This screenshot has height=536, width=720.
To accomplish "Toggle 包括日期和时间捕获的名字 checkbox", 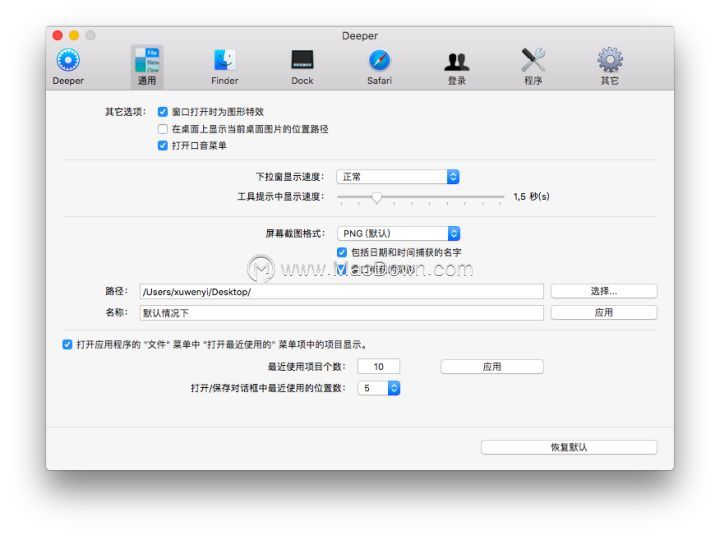I will pos(342,252).
